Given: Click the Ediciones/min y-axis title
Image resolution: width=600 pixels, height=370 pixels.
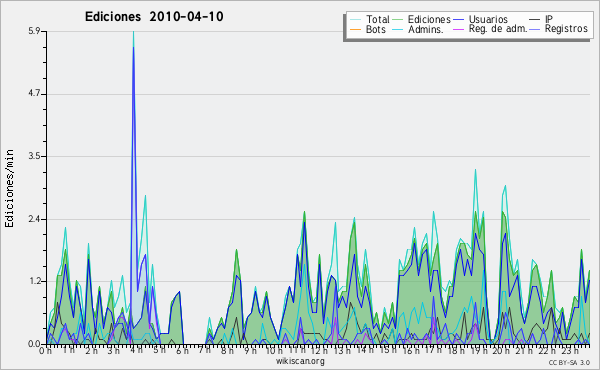Looking at the screenshot, I should tap(9, 188).
